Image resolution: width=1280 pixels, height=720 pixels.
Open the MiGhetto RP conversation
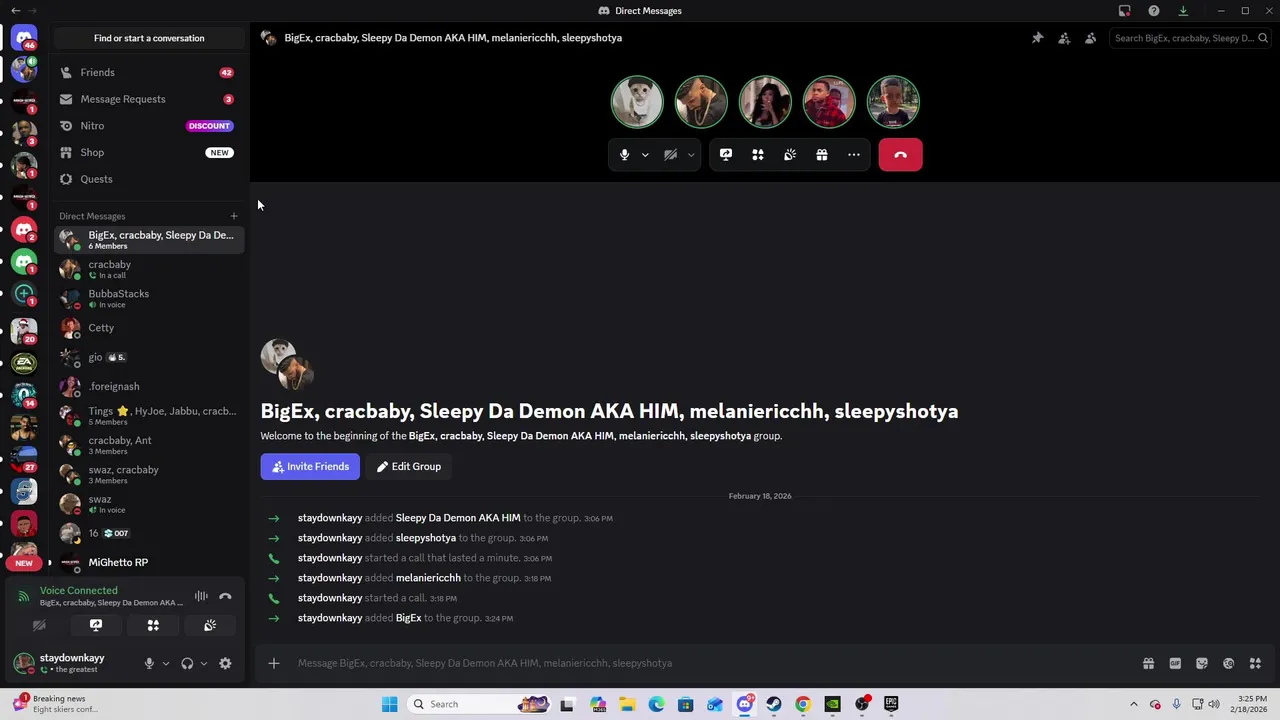(x=149, y=562)
